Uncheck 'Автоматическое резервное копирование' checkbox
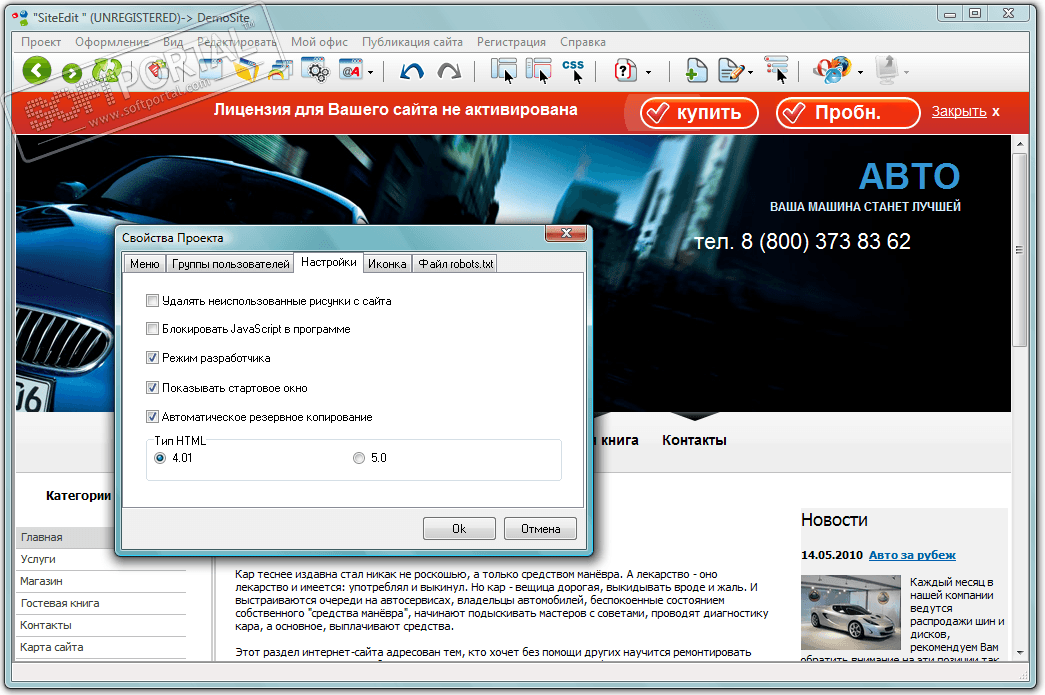The width and height of the screenshot is (1045, 695). (x=152, y=416)
